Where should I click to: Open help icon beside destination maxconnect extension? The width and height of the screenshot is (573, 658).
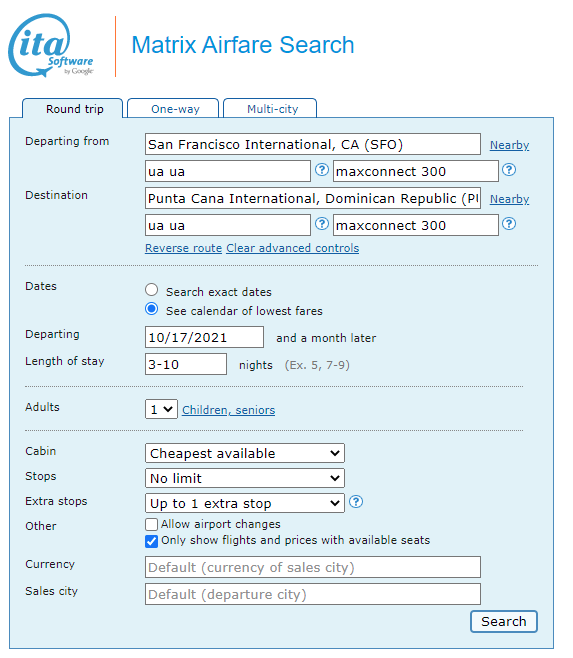tap(509, 224)
